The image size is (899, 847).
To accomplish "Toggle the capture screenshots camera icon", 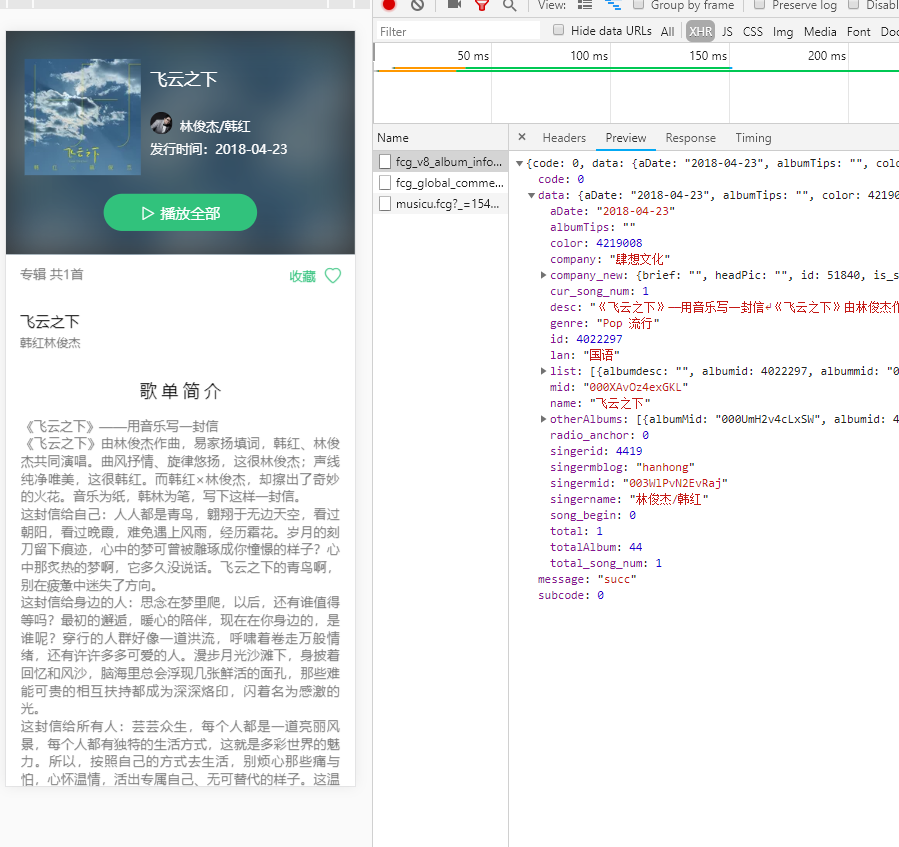I will (x=454, y=5).
